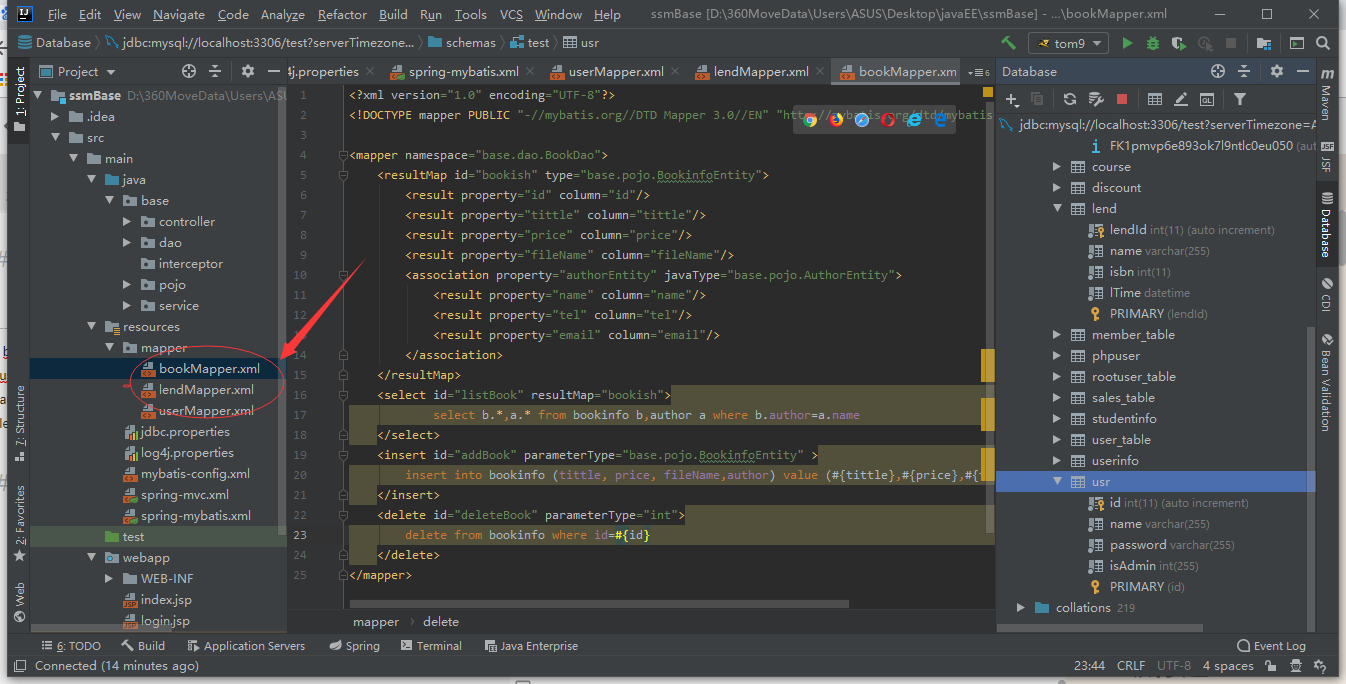This screenshot has height=684, width=1346.
Task: Click the CRLF line separator indicator
Action: (x=1131, y=666)
